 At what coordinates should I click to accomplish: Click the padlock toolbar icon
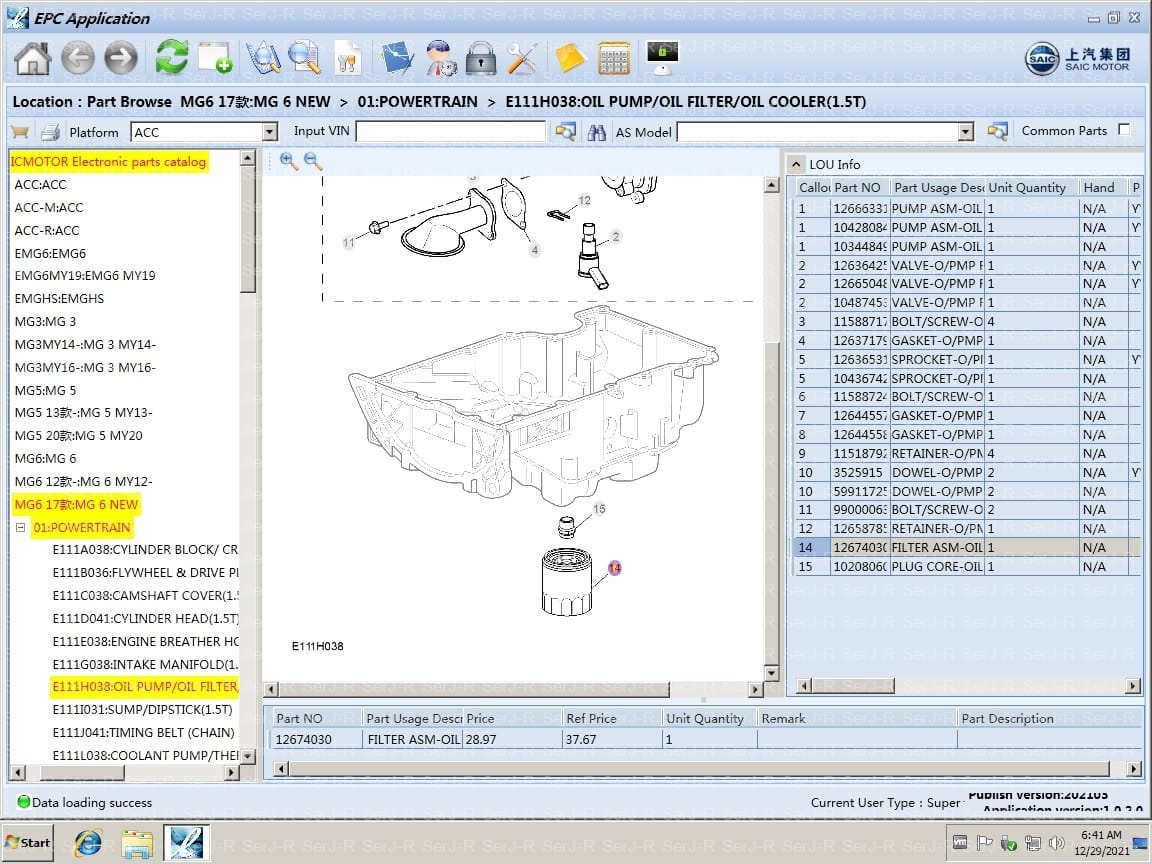click(481, 58)
